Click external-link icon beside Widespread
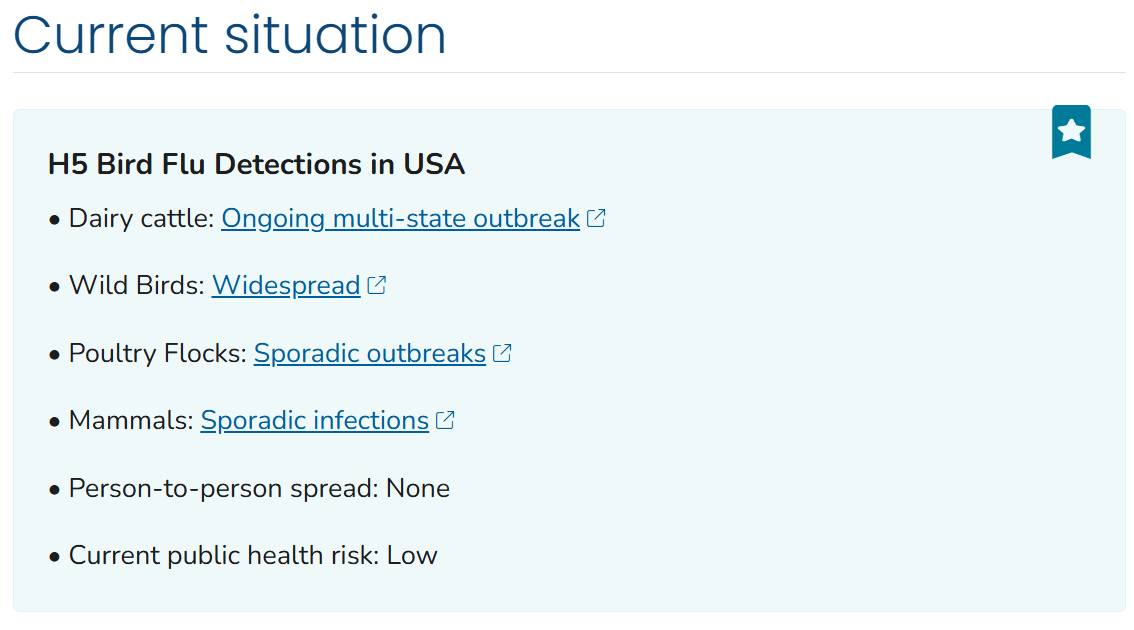Image resolution: width=1134 pixels, height=630 pixels. pos(377,285)
